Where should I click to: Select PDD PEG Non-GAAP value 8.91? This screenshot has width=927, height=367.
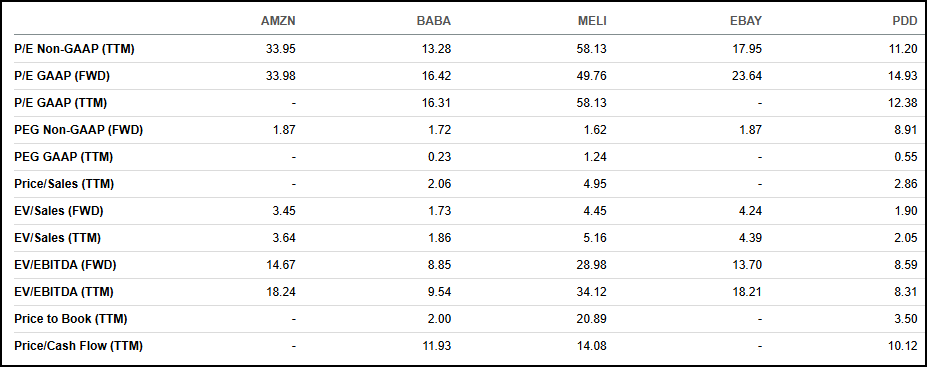(906, 130)
